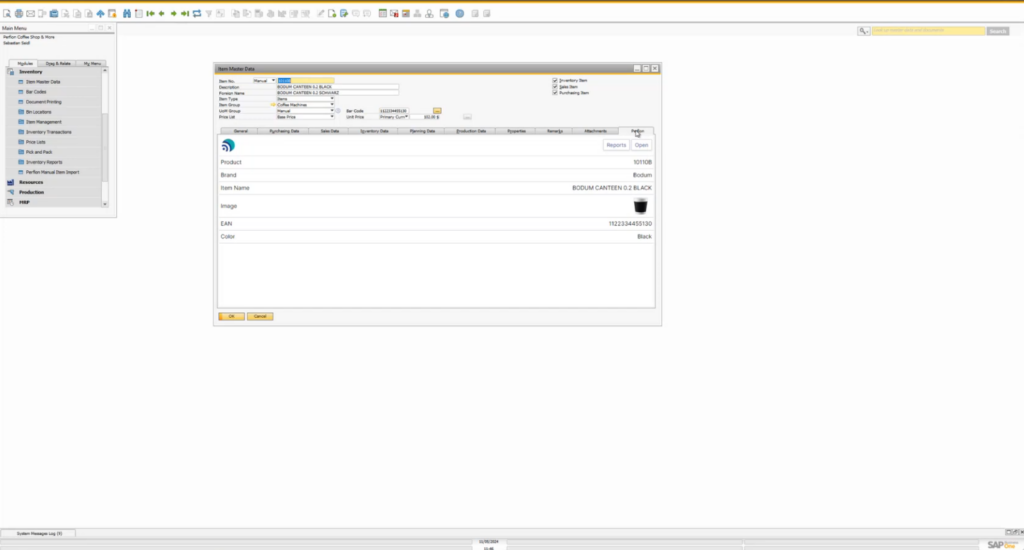Open Item Master Data in Main Menu
Screen dimensions: 1024x550
point(43,82)
